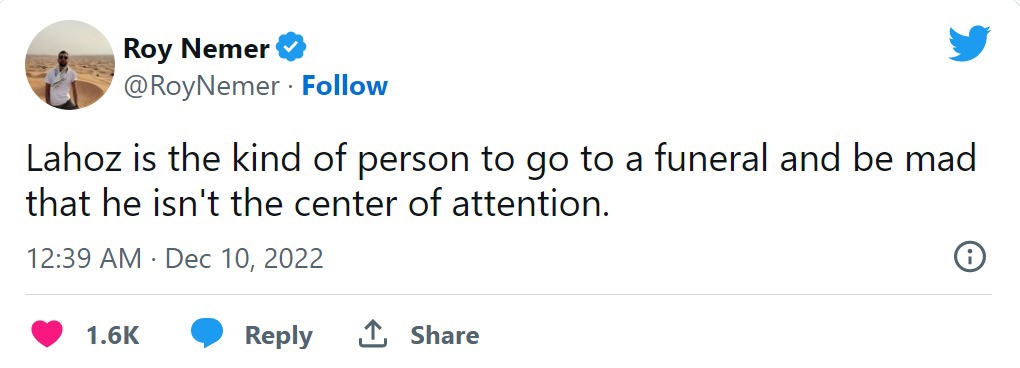Click the blue reply speech bubble icon

(207, 334)
